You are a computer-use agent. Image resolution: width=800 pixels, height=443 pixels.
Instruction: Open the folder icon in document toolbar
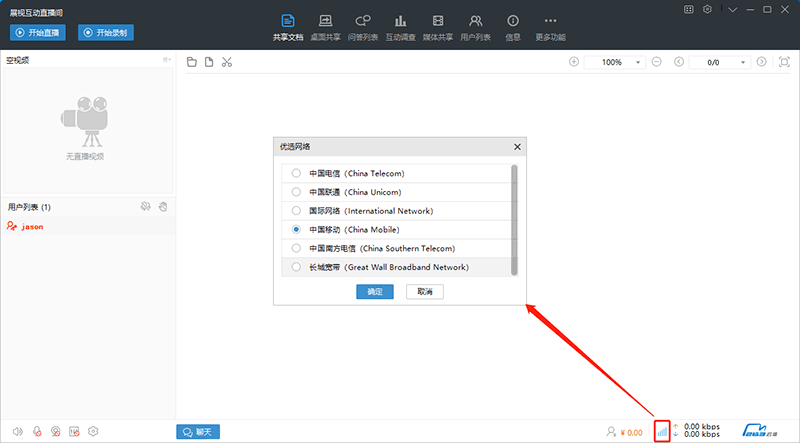pyautogui.click(x=192, y=62)
